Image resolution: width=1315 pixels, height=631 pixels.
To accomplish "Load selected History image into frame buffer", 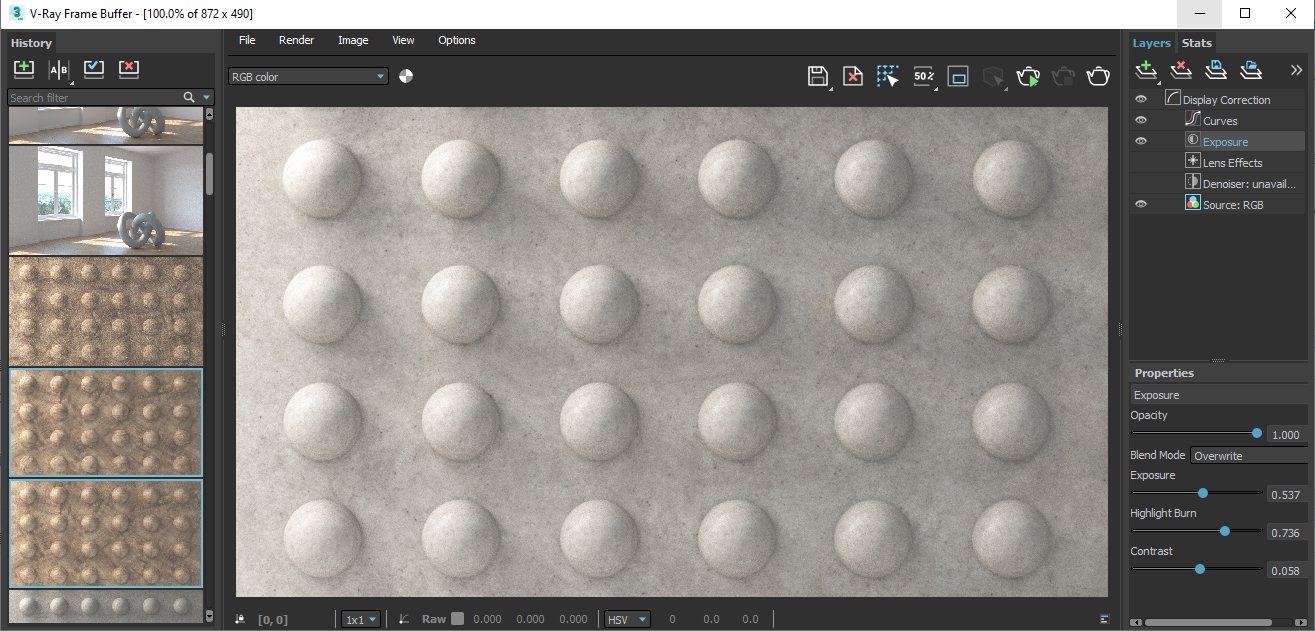I will click(x=94, y=69).
